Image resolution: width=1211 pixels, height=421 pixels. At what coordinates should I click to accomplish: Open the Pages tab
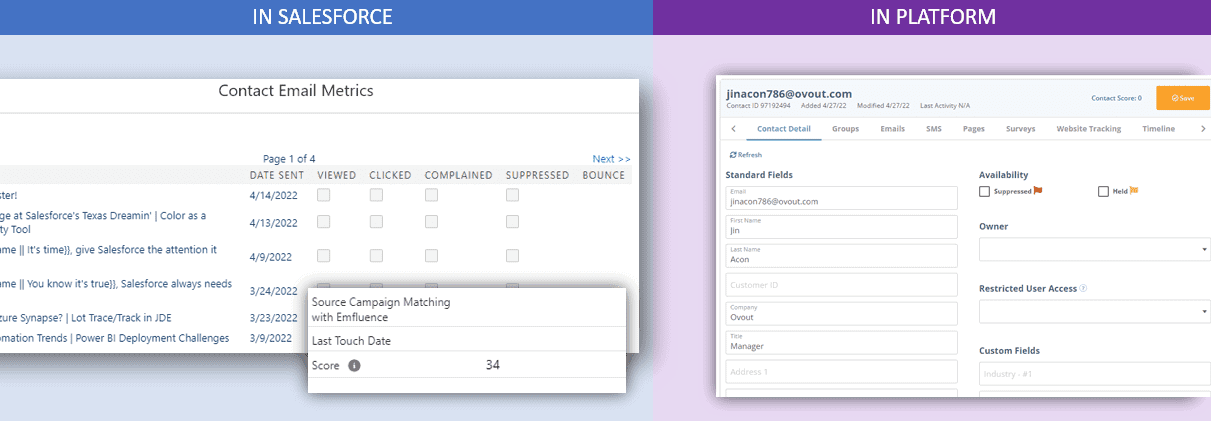974,129
